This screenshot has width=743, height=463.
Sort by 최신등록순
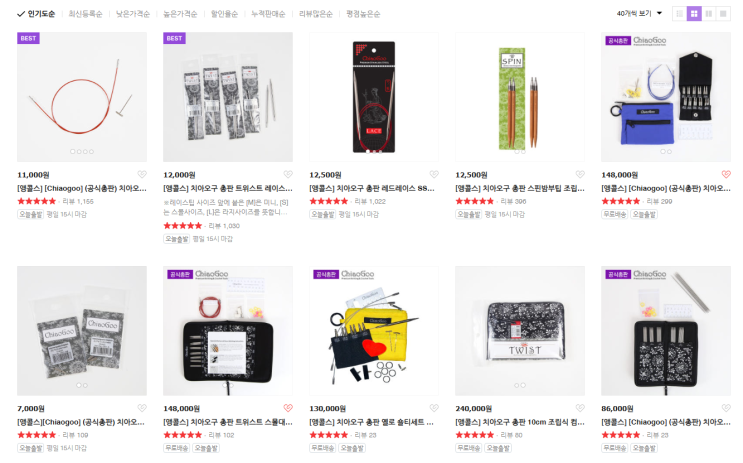pyautogui.click(x=85, y=14)
